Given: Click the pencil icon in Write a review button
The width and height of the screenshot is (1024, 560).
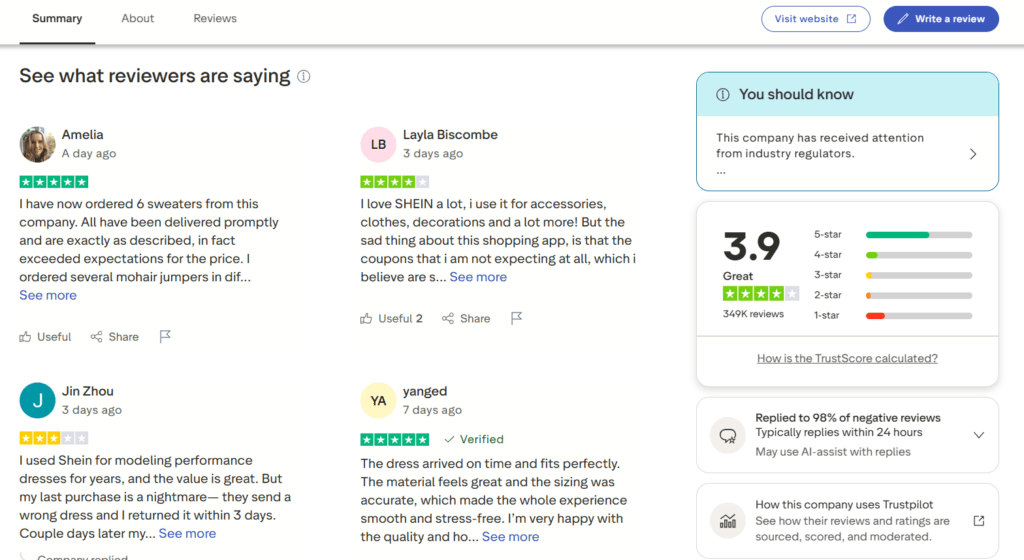Looking at the screenshot, I should click(x=903, y=19).
